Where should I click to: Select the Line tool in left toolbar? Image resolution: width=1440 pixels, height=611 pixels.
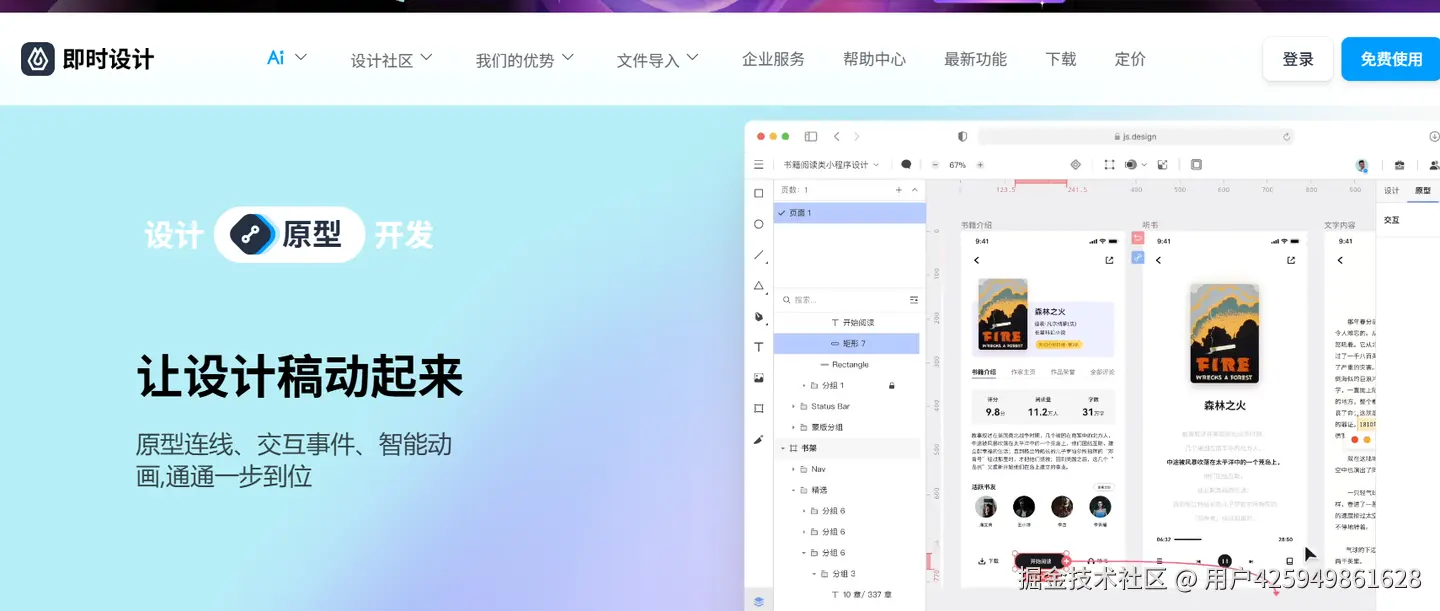pyautogui.click(x=759, y=255)
